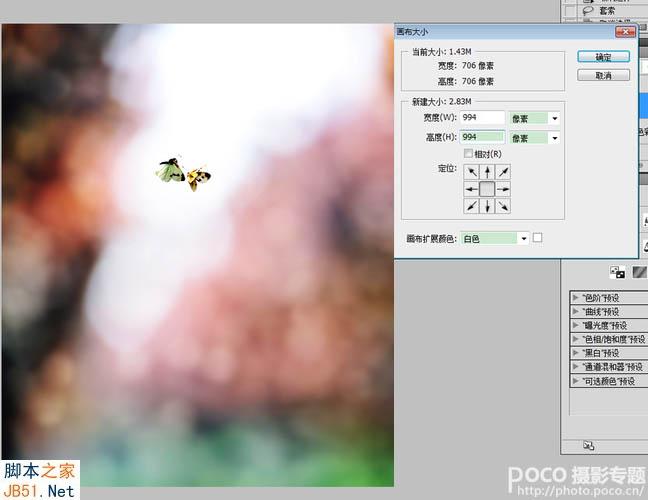This screenshot has height=500, width=648.
Task: Click the 宽度(W) input field
Action: pyautogui.click(x=482, y=118)
